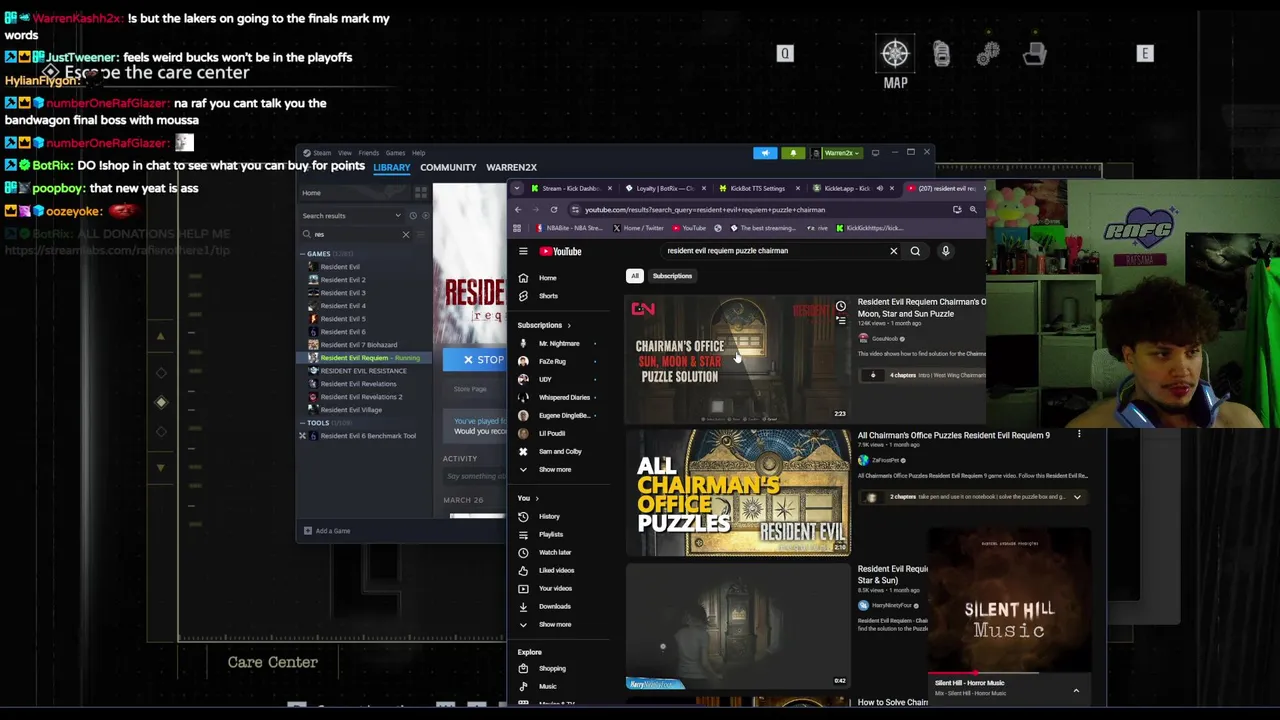This screenshot has height=720, width=1280.
Task: Open Playlists in YouTube sidebar
Action: click(551, 534)
